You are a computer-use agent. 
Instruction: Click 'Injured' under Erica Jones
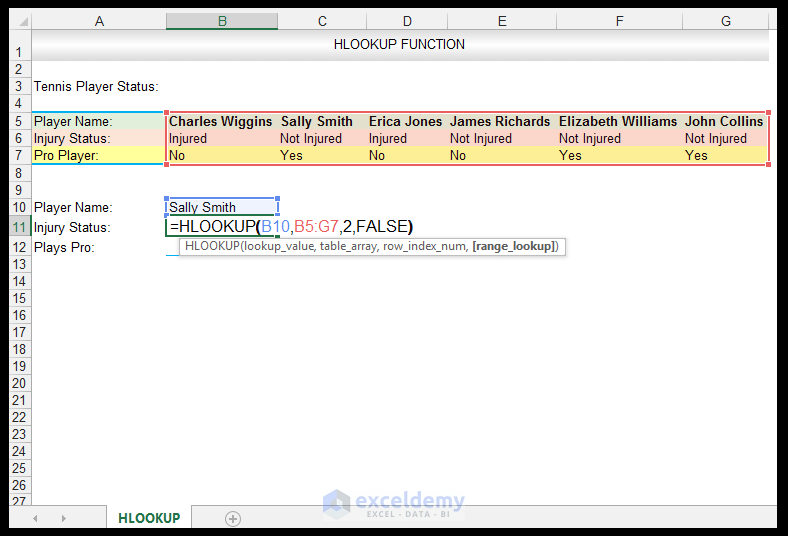tap(407, 138)
